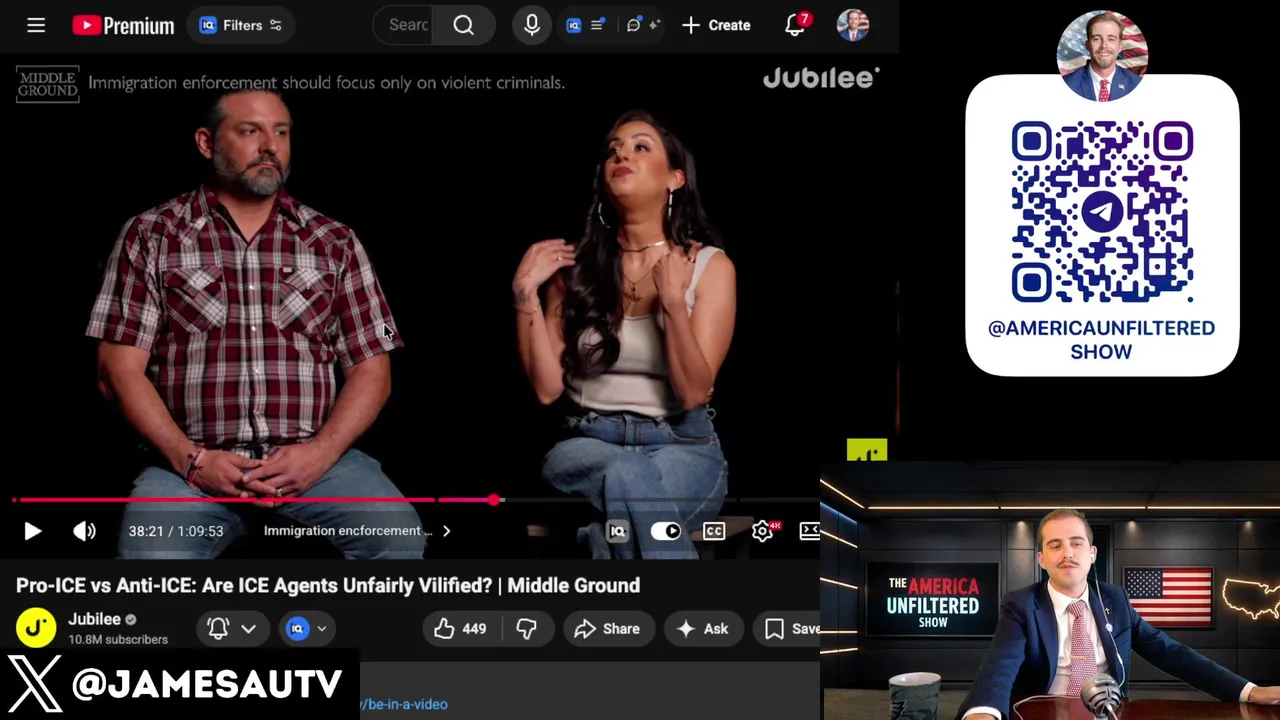Dislike the video with thumbs down
The image size is (1280, 720).
pos(527,629)
